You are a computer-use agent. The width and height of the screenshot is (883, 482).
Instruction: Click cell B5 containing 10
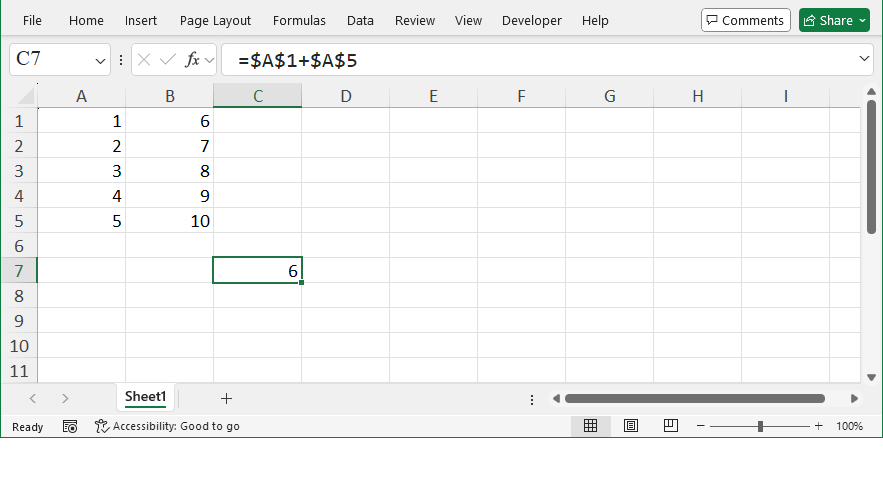(170, 221)
